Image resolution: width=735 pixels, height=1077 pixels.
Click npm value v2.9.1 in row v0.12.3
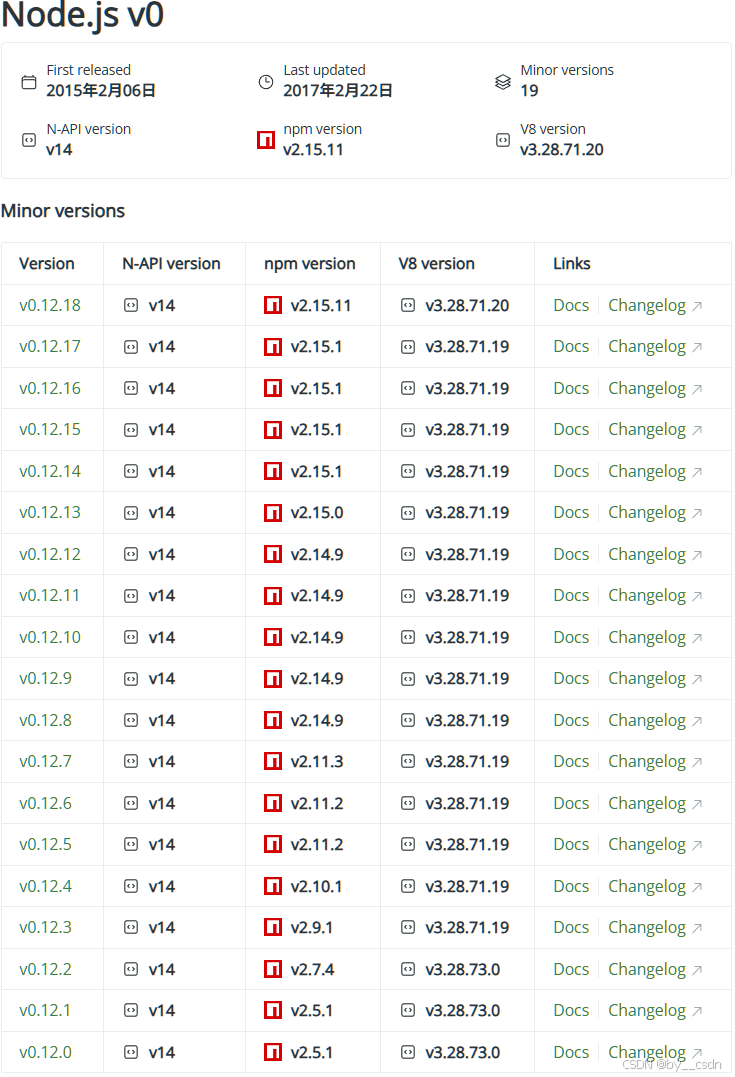pos(312,928)
